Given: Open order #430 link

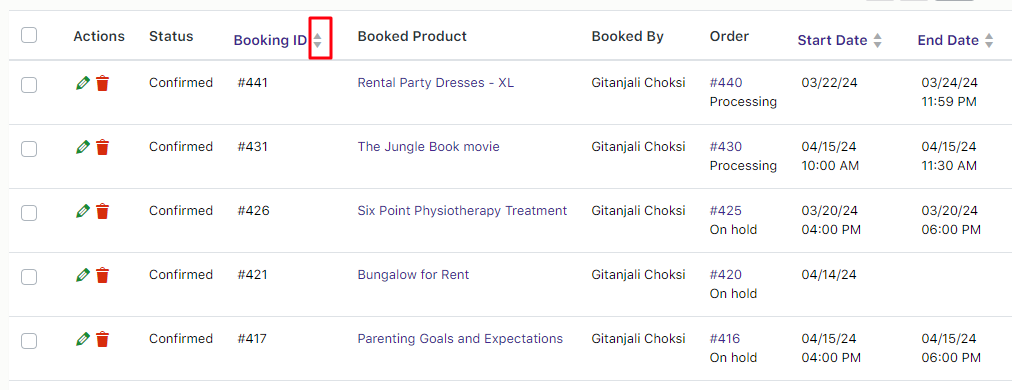Looking at the screenshot, I should (x=726, y=147).
